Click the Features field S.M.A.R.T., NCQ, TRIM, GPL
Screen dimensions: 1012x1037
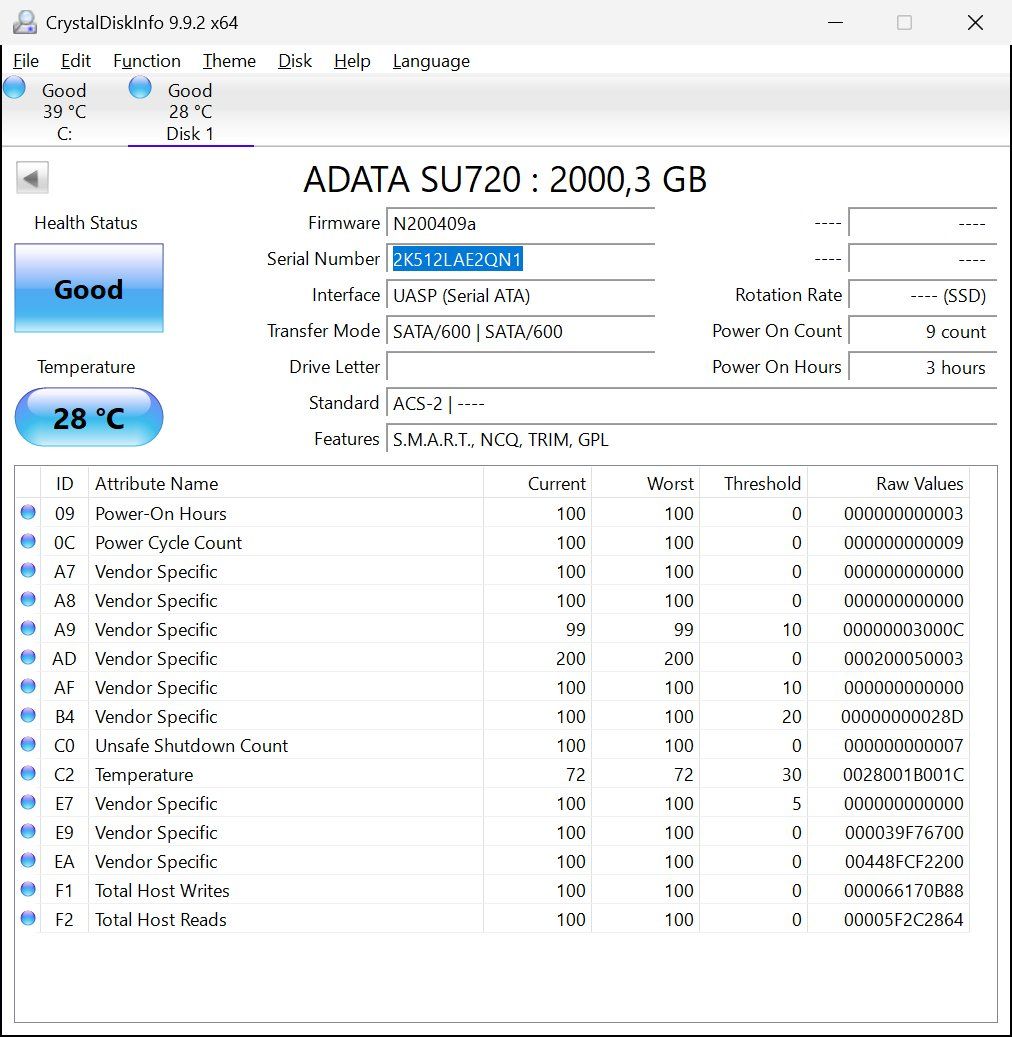click(692, 439)
